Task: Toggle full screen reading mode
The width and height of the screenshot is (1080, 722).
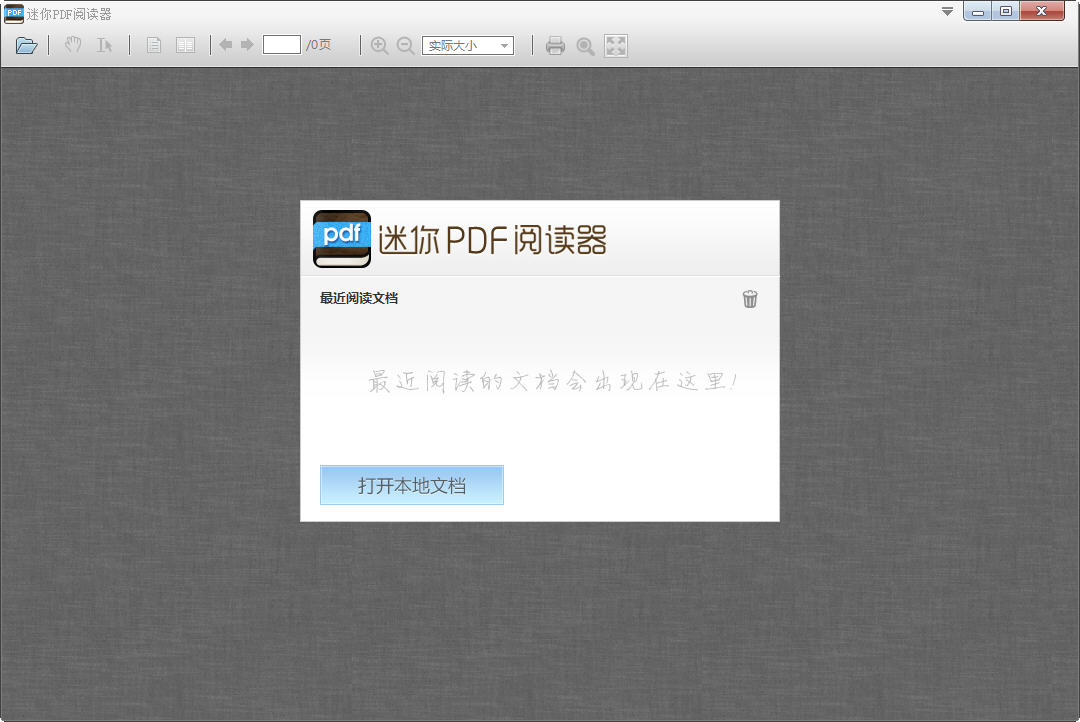Action: coord(616,45)
